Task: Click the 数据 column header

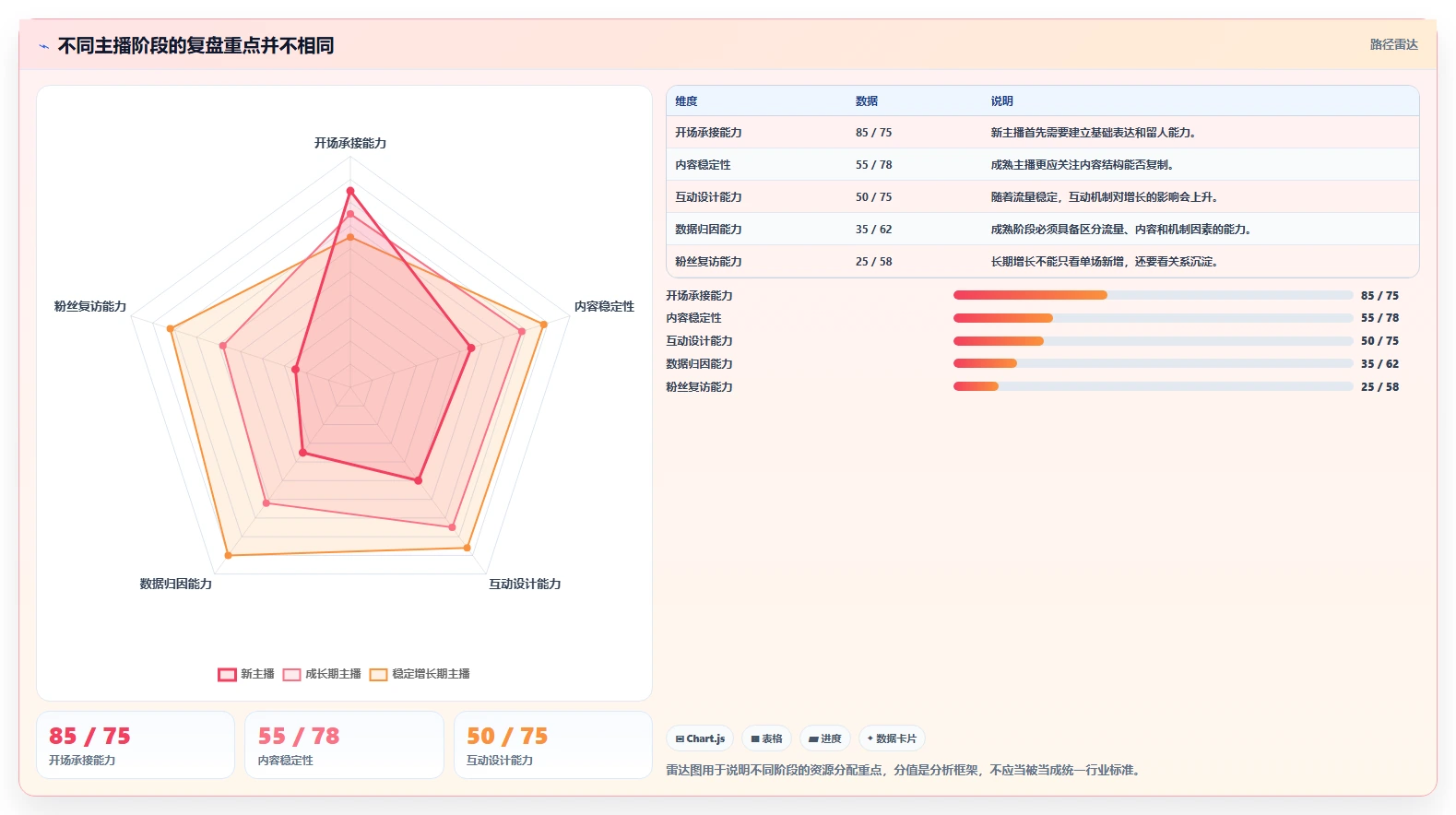Action: 867,101
